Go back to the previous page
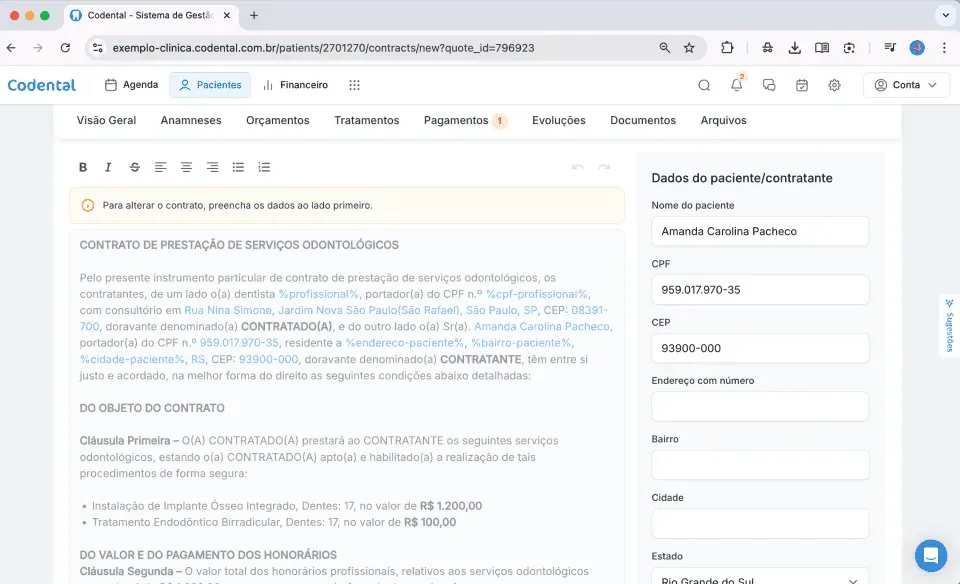The width and height of the screenshot is (960, 584). [x=11, y=48]
